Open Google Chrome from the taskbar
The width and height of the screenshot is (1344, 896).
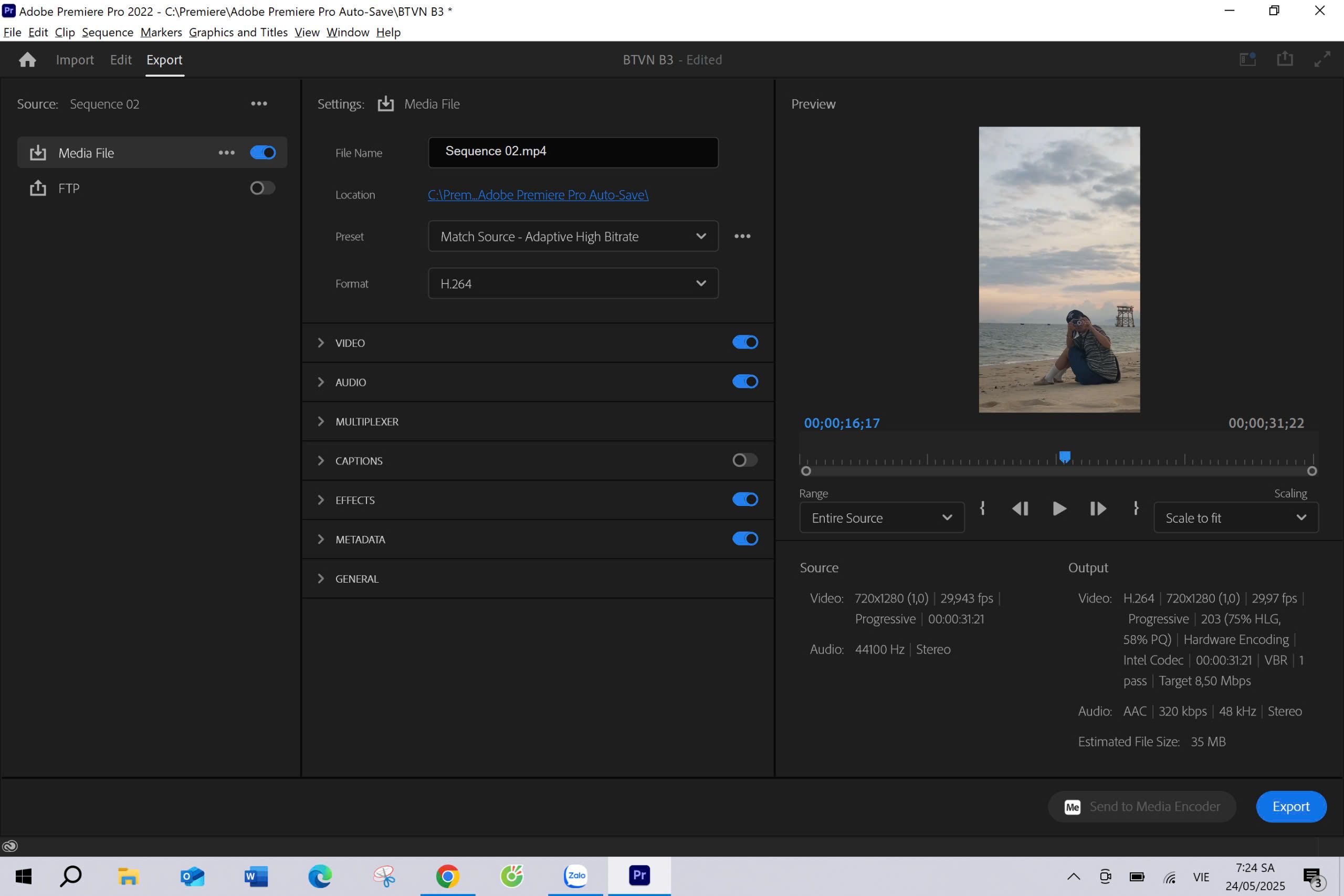pyautogui.click(x=447, y=876)
